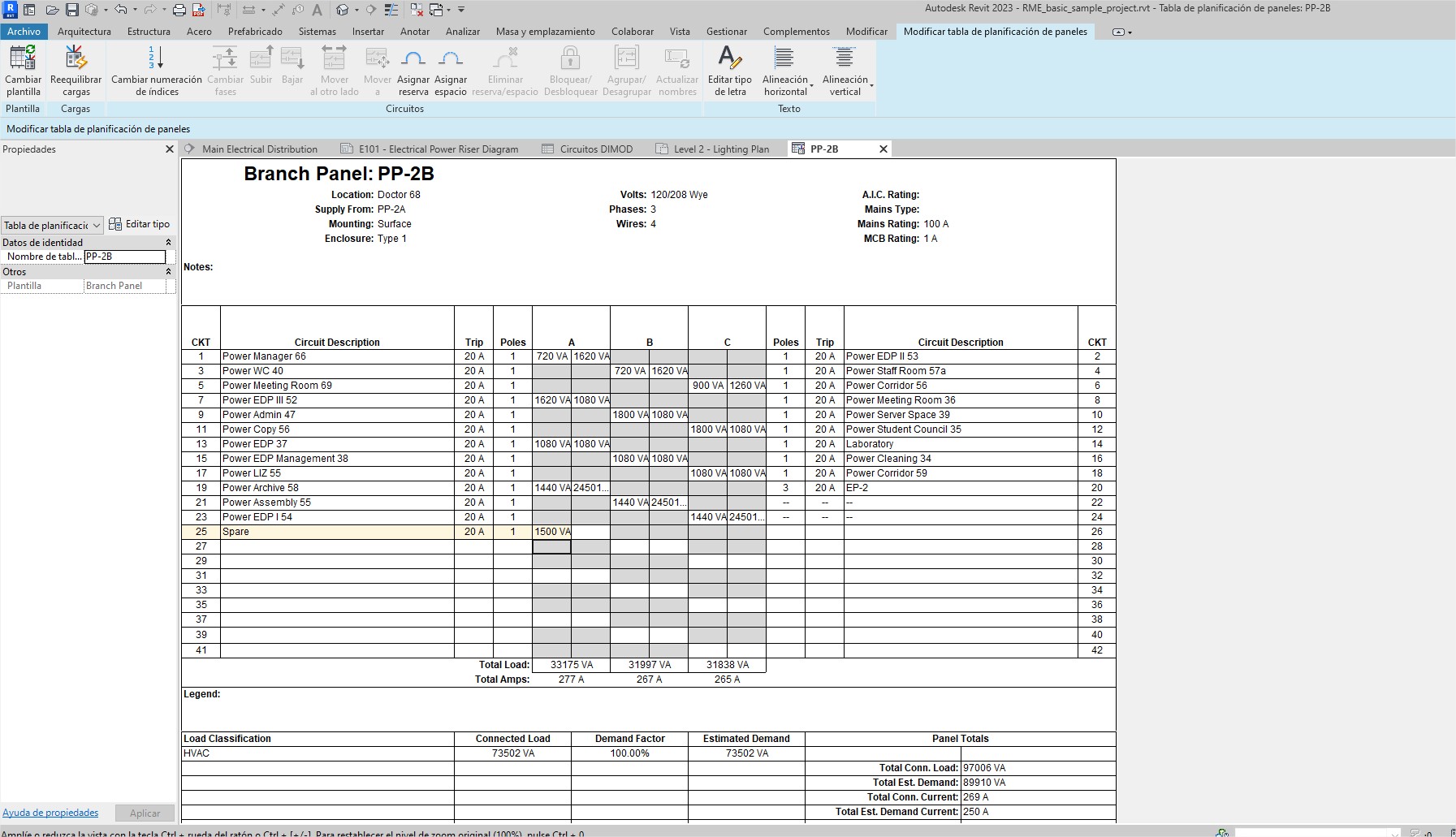This screenshot has width=1456, height=837.
Task: Open the default 3D view house icon
Action: click(343, 10)
